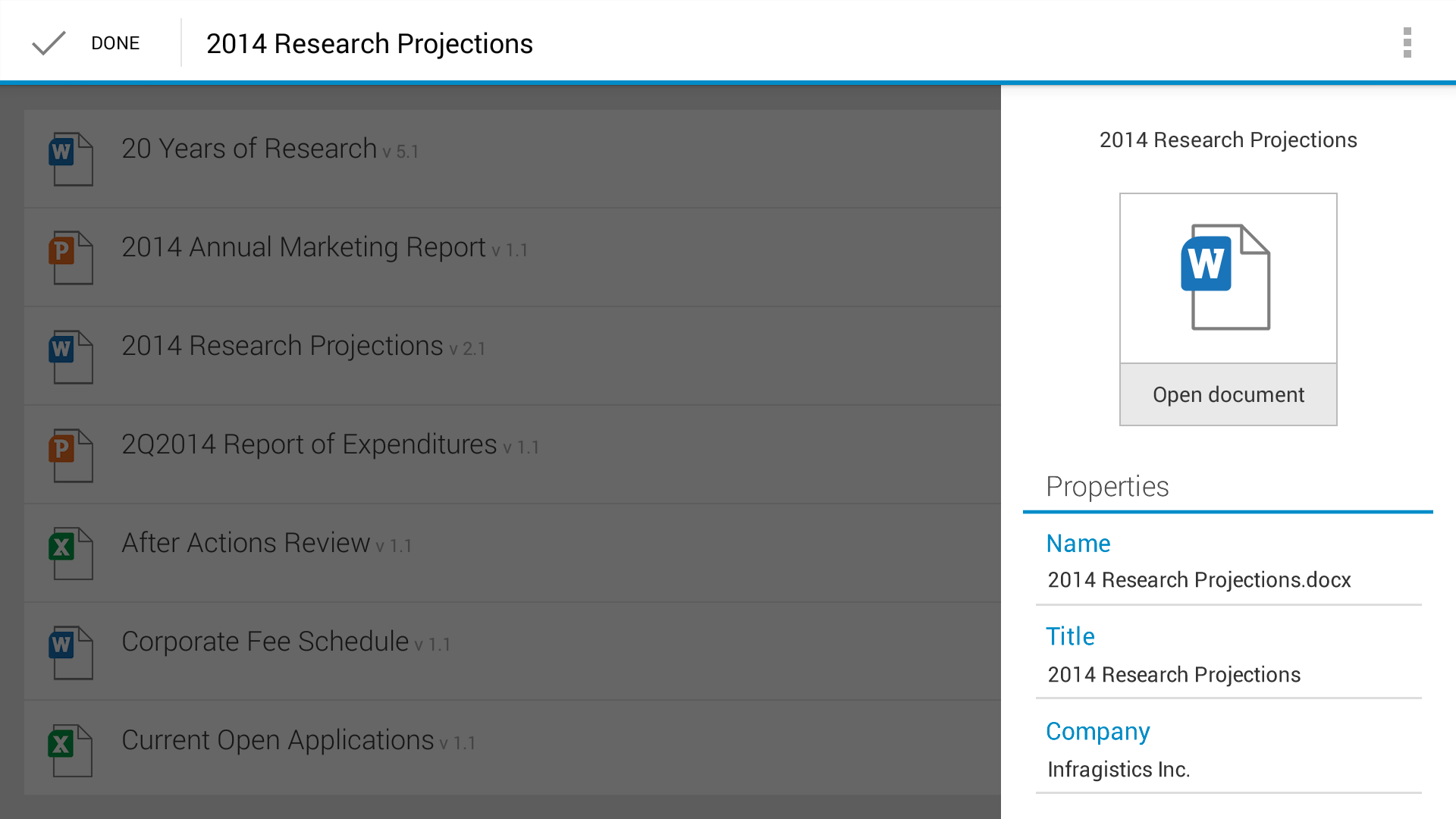Select the Word icon next to 2014 Research Projections
1456x819 pixels.
coord(71,355)
